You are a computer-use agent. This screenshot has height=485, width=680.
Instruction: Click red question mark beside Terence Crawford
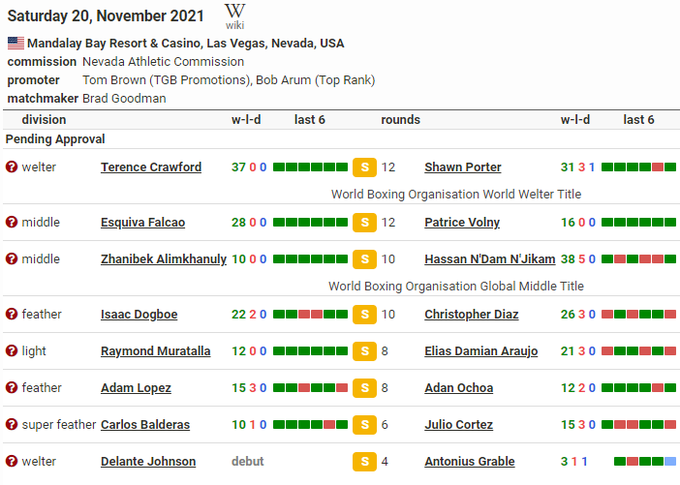(x=12, y=167)
